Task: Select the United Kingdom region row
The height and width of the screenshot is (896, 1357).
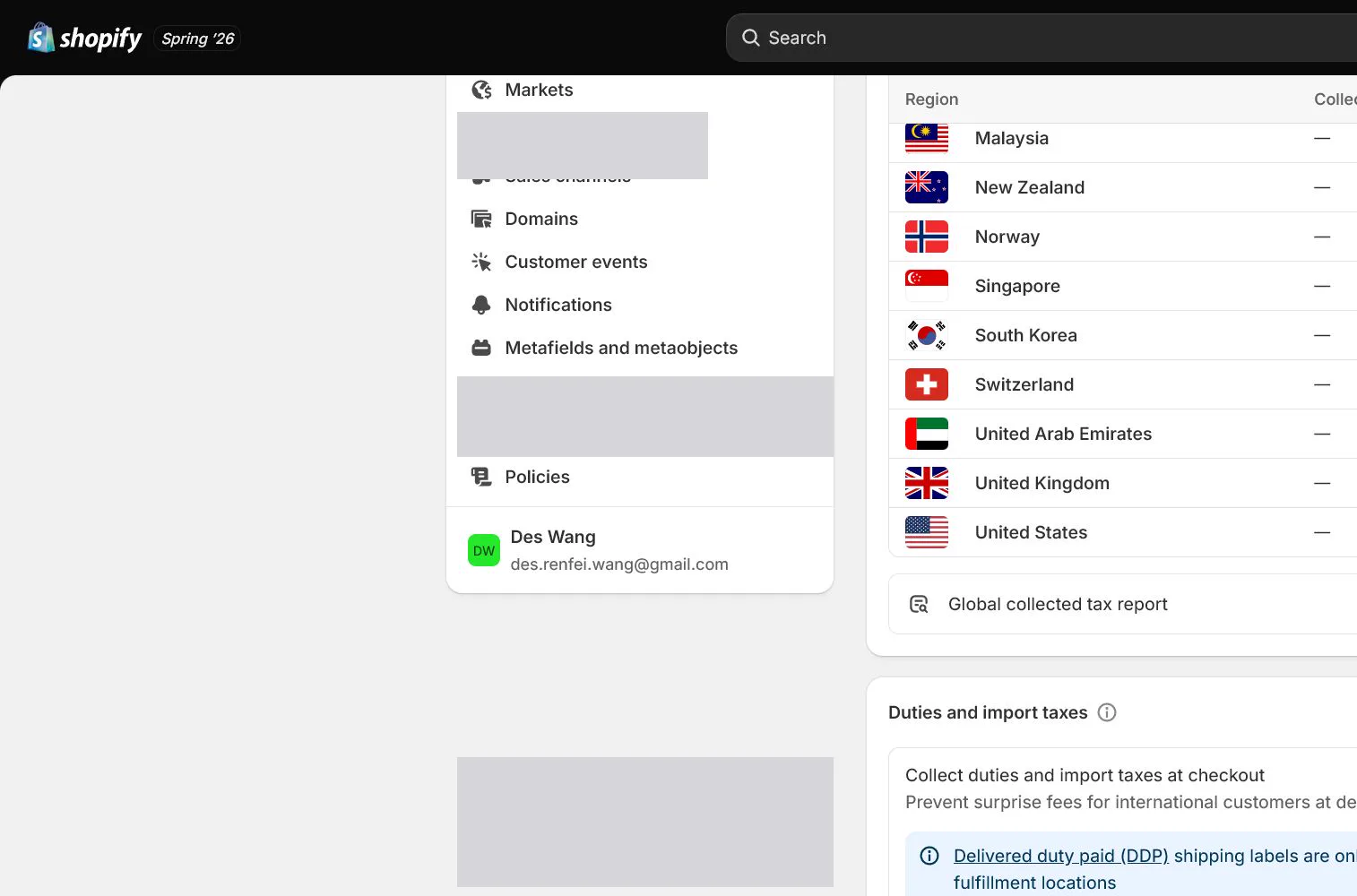Action: [x=1123, y=483]
